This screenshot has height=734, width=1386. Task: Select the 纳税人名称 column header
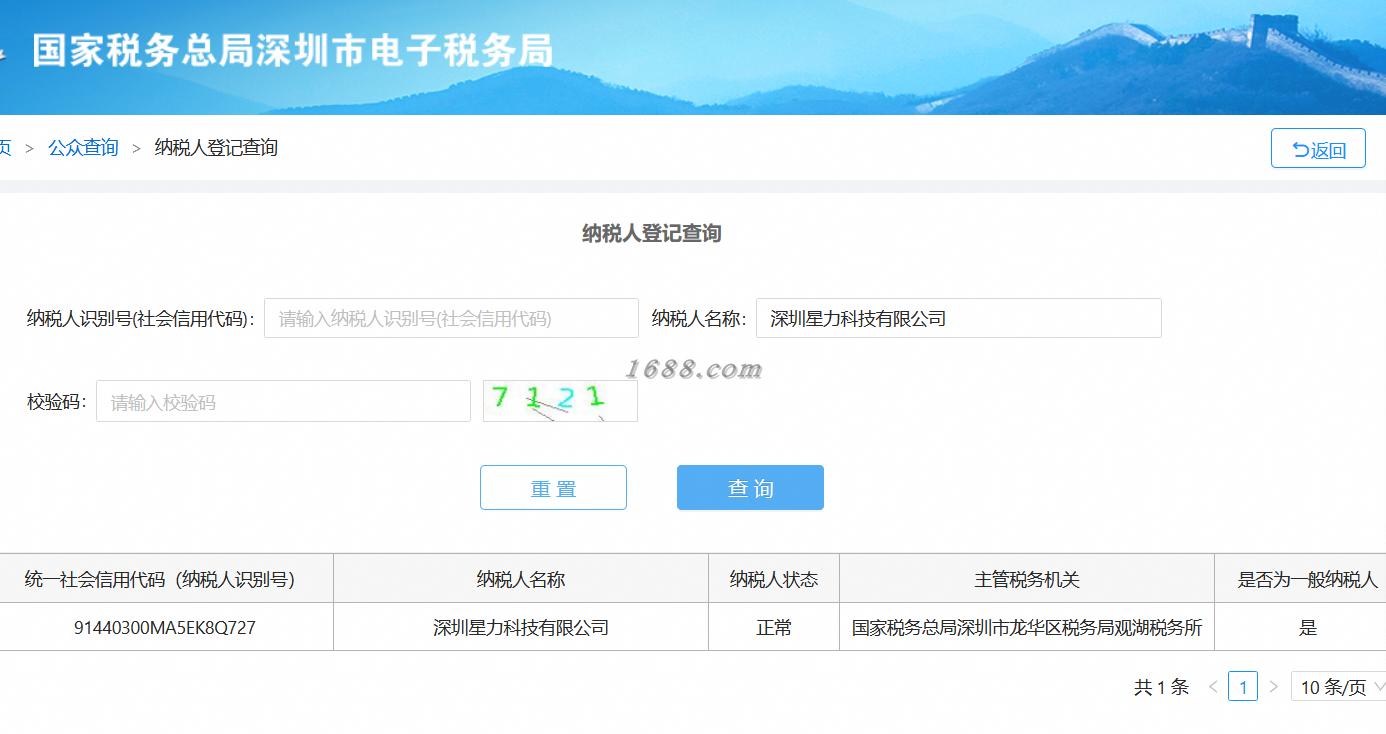(x=521, y=579)
